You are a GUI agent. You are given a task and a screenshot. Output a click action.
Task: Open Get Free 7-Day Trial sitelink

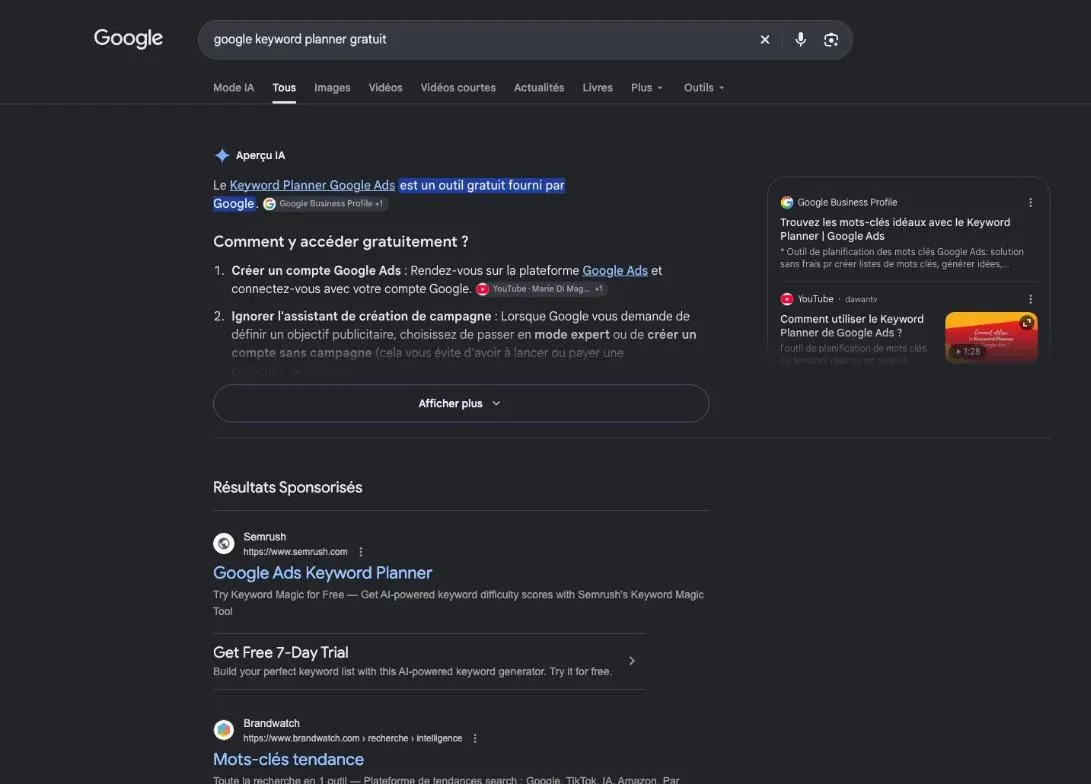pos(280,653)
